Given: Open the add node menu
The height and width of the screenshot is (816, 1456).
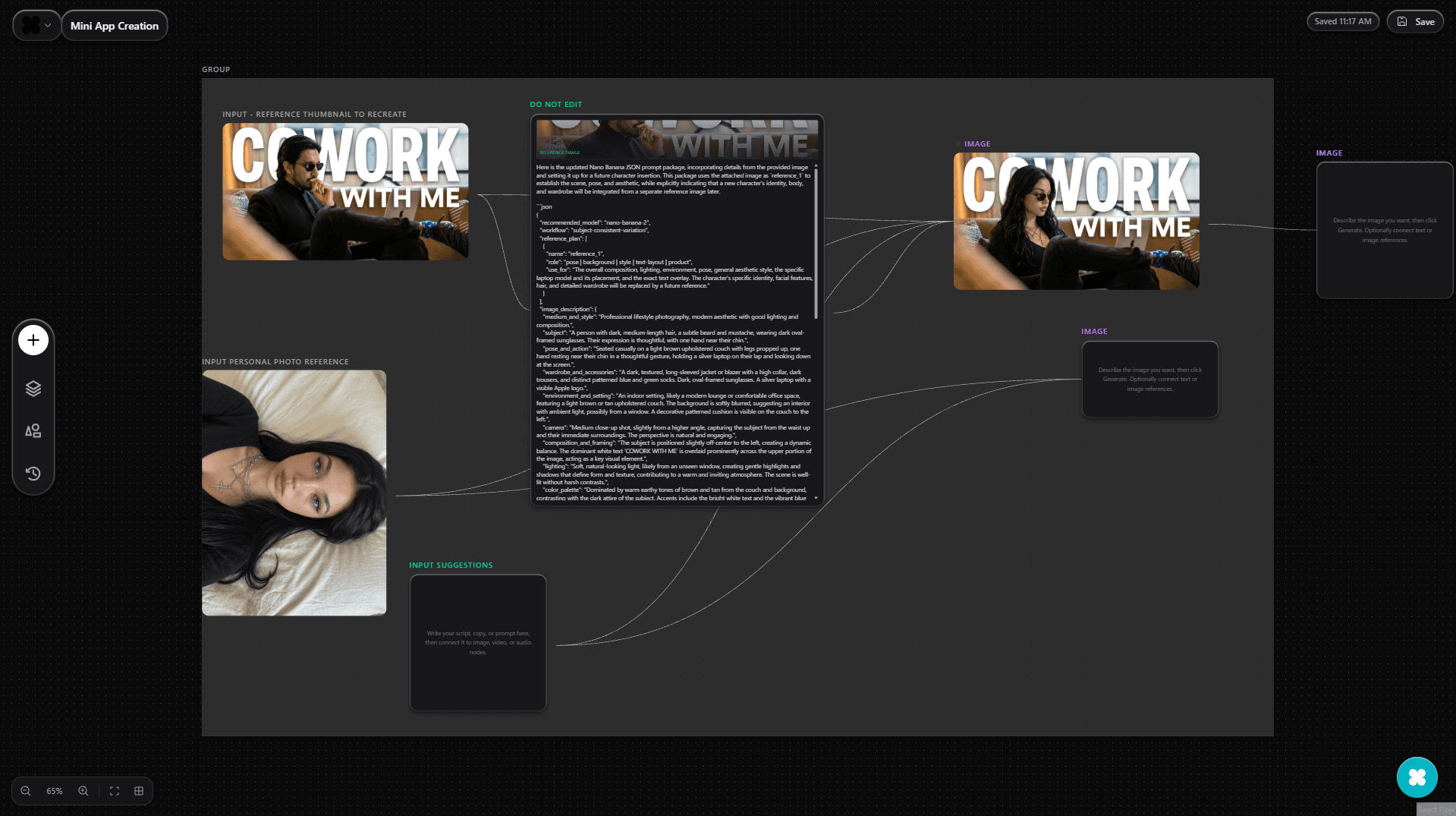Looking at the screenshot, I should pos(33,340).
